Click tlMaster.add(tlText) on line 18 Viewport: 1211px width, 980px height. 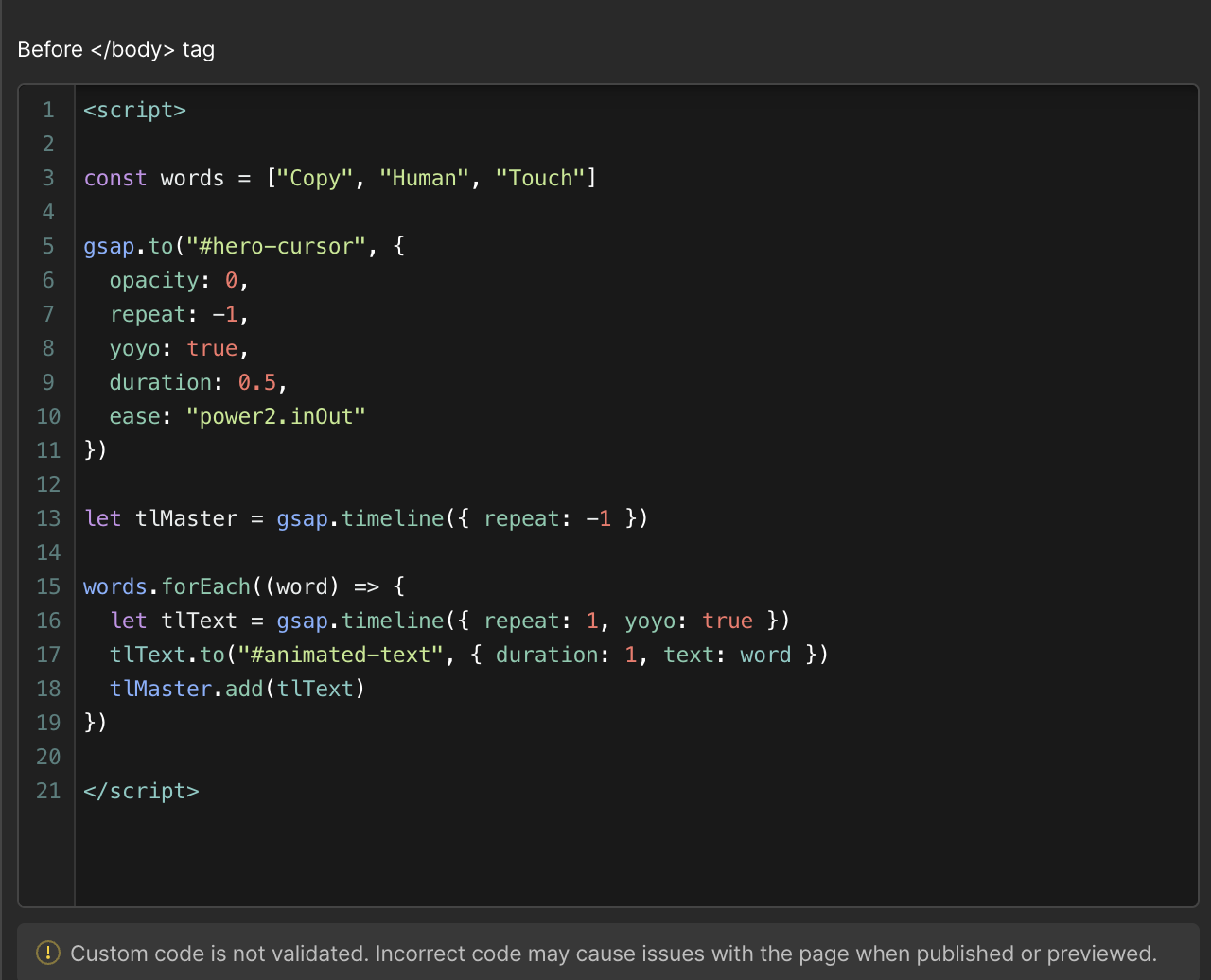pos(237,689)
